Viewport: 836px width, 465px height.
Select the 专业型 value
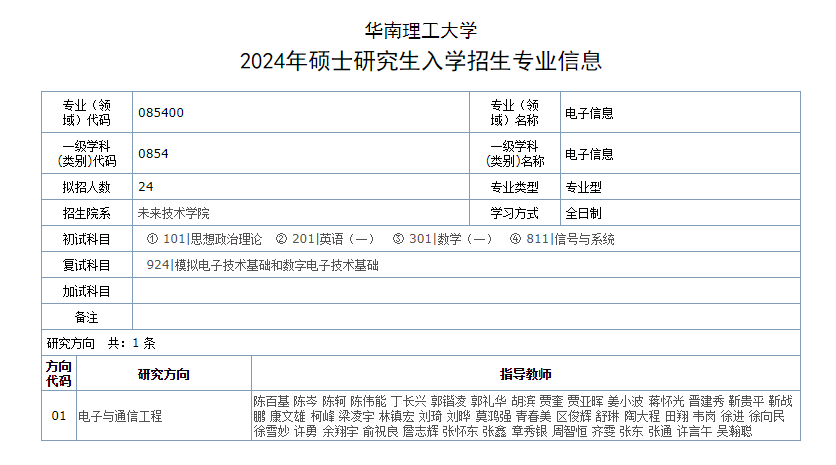(x=583, y=187)
